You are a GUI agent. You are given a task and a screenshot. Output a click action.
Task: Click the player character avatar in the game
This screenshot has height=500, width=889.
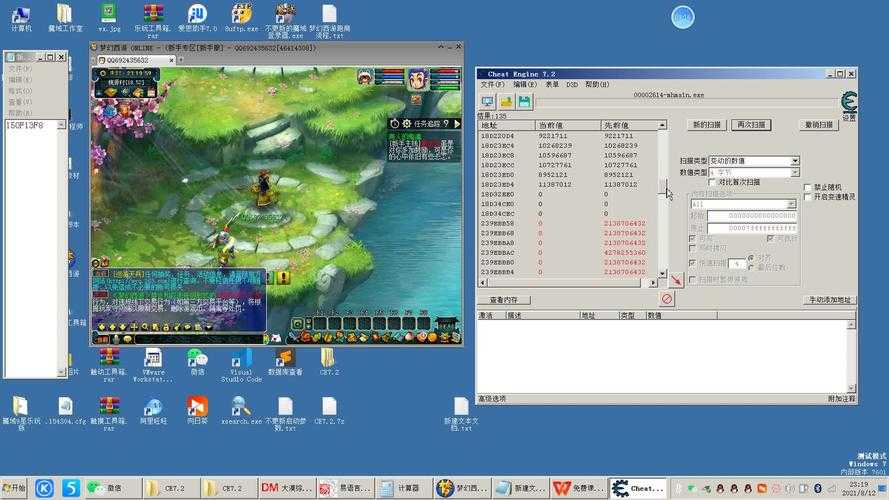click(x=418, y=80)
